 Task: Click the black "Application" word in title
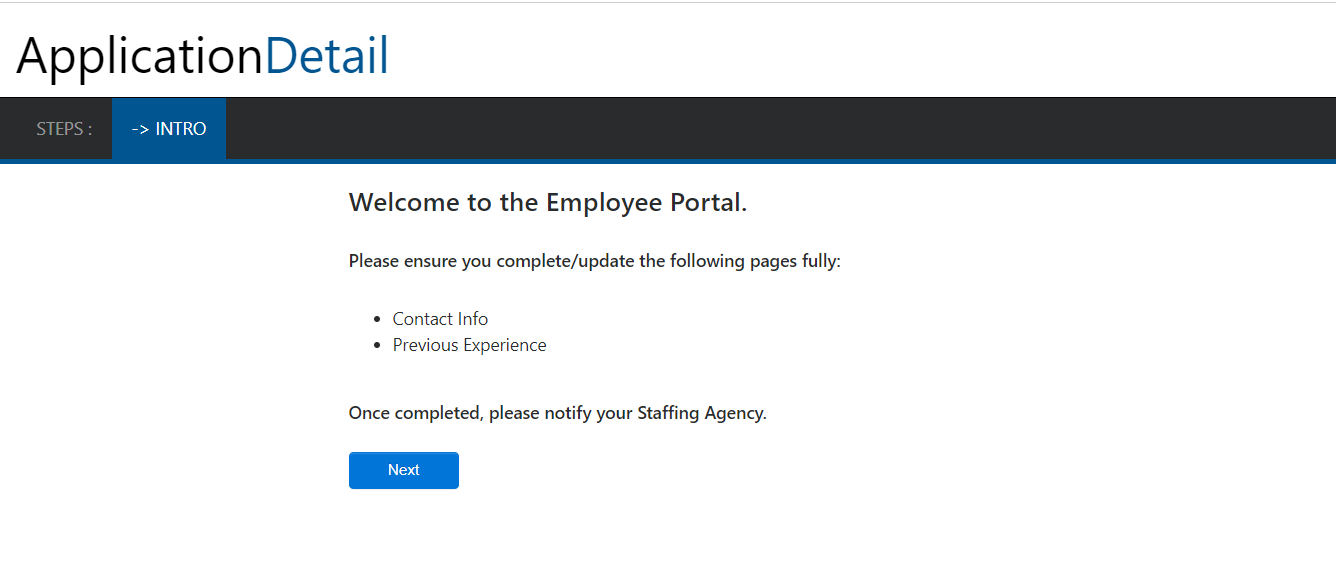(140, 57)
